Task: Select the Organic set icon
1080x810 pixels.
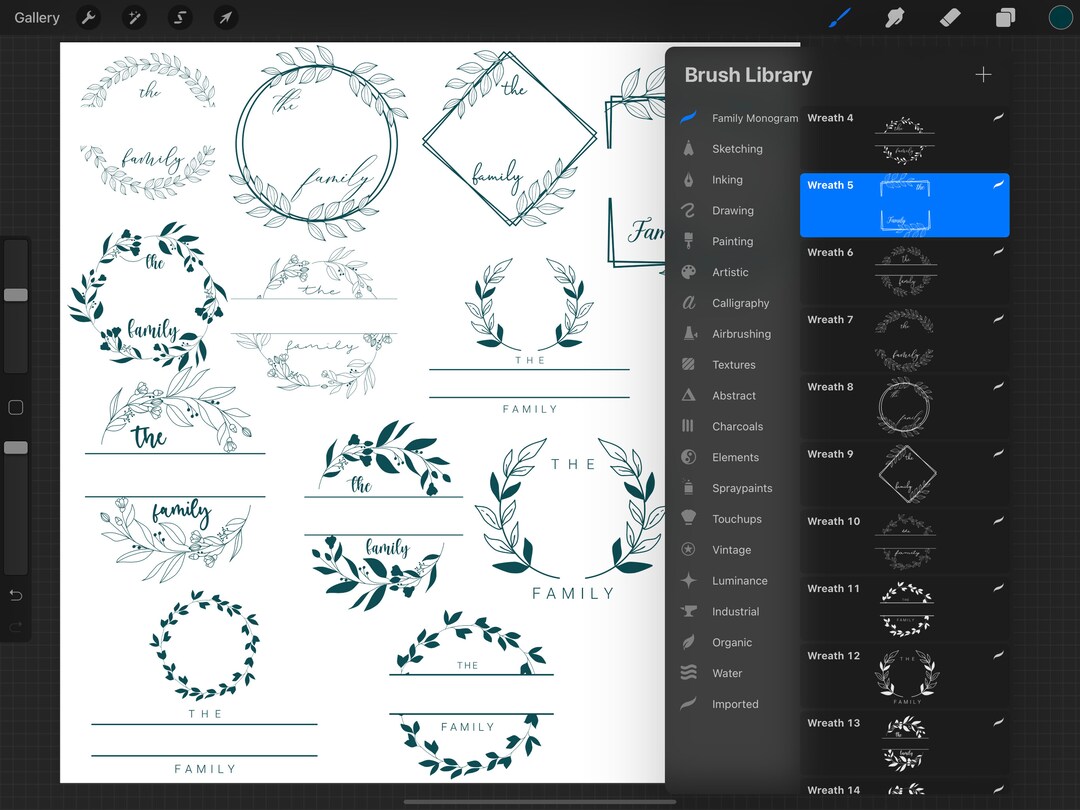Action: (688, 642)
